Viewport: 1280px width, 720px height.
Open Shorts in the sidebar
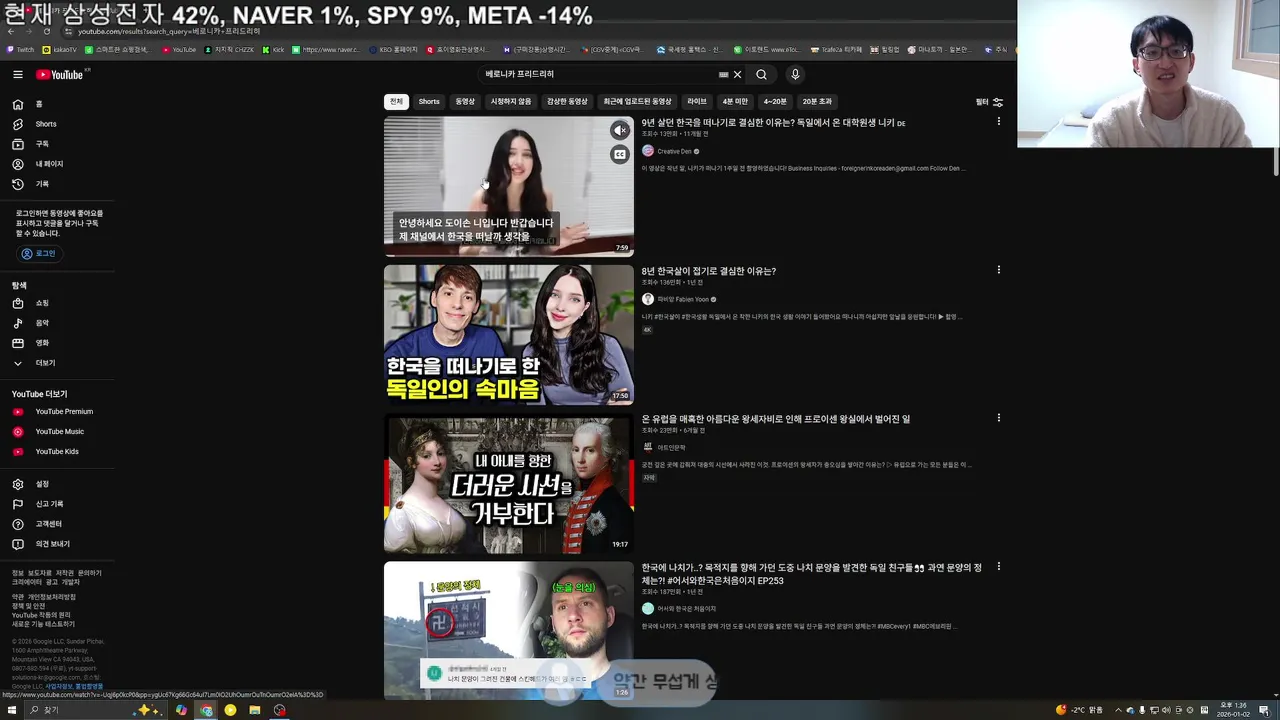57,124
